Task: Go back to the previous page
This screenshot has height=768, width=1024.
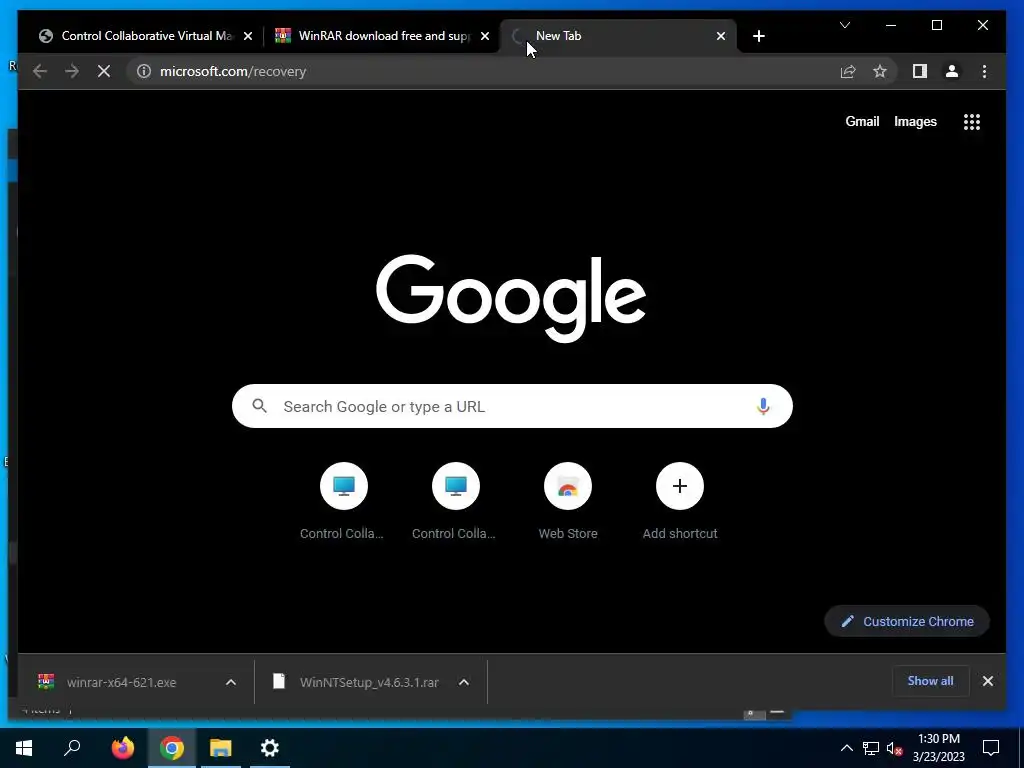Action: tap(40, 71)
